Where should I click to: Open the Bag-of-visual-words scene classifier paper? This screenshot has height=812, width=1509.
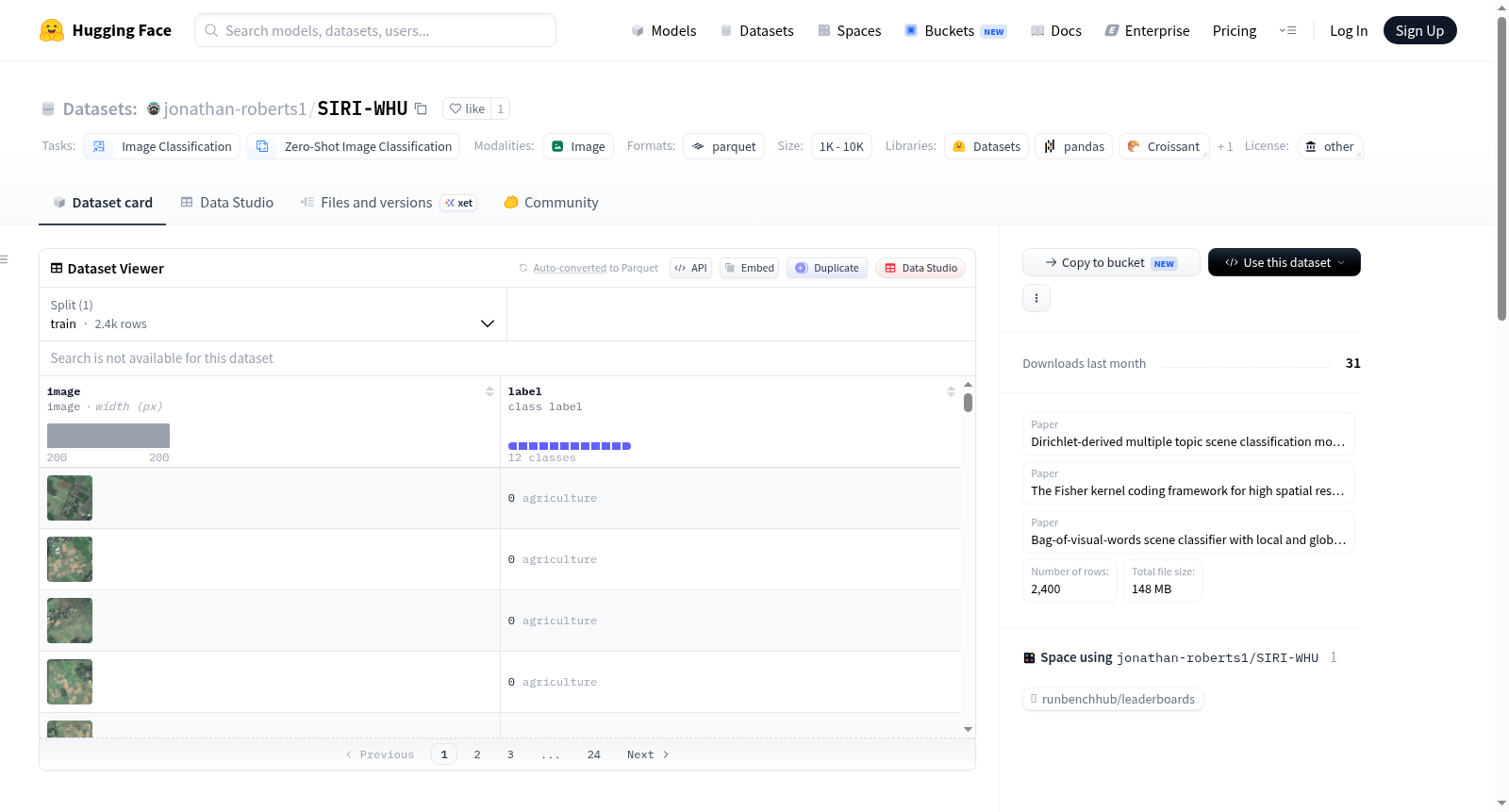click(x=1188, y=532)
